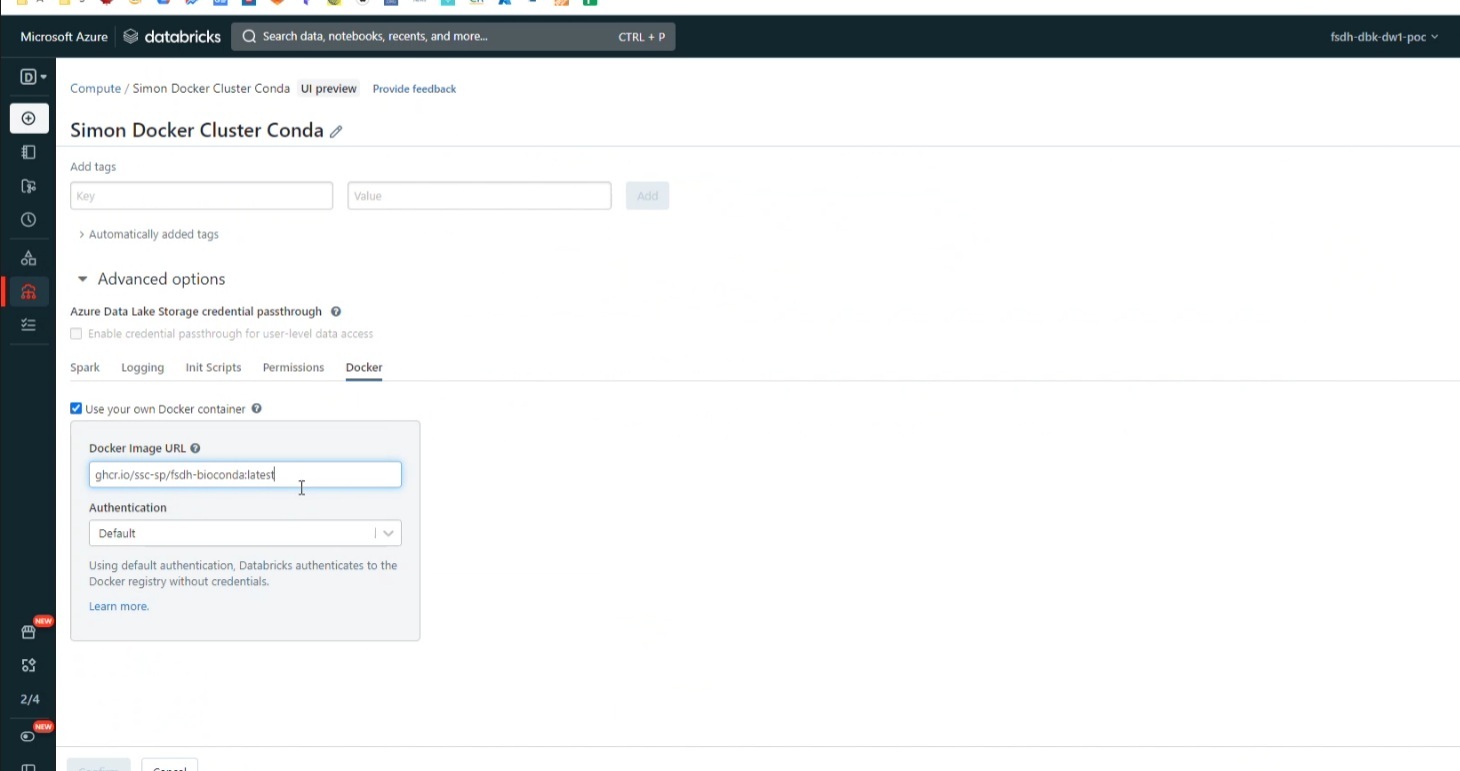Open the Recents clock icon in sidebar

tap(29, 220)
